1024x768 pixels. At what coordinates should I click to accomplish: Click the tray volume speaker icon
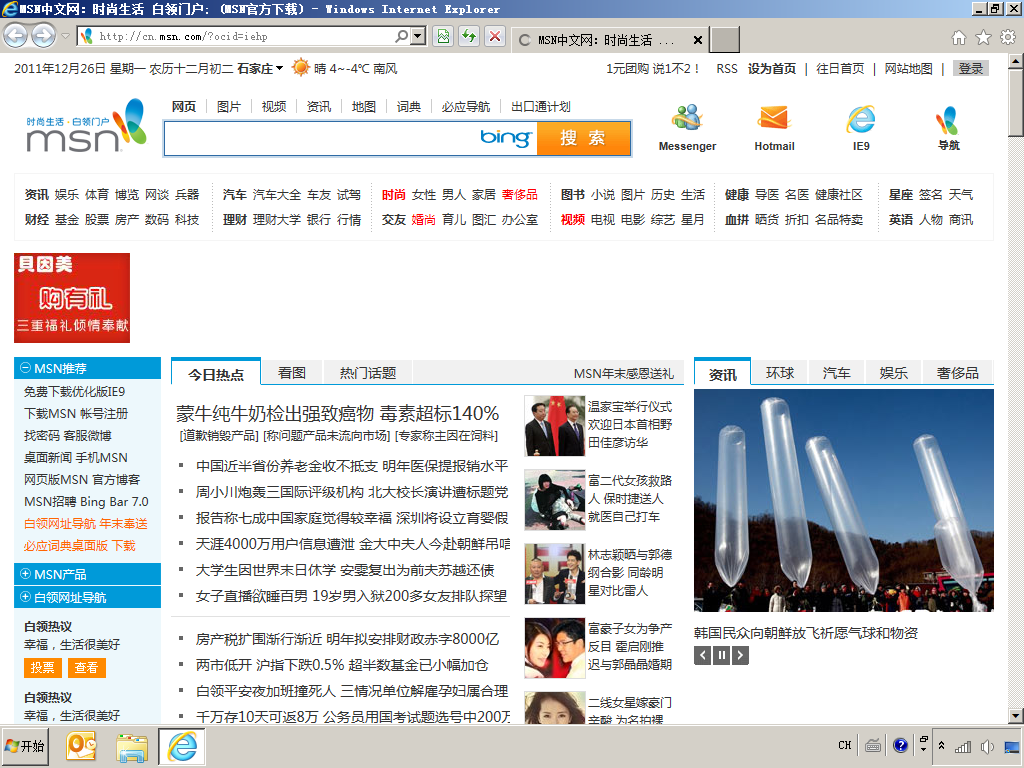pyautogui.click(x=987, y=746)
